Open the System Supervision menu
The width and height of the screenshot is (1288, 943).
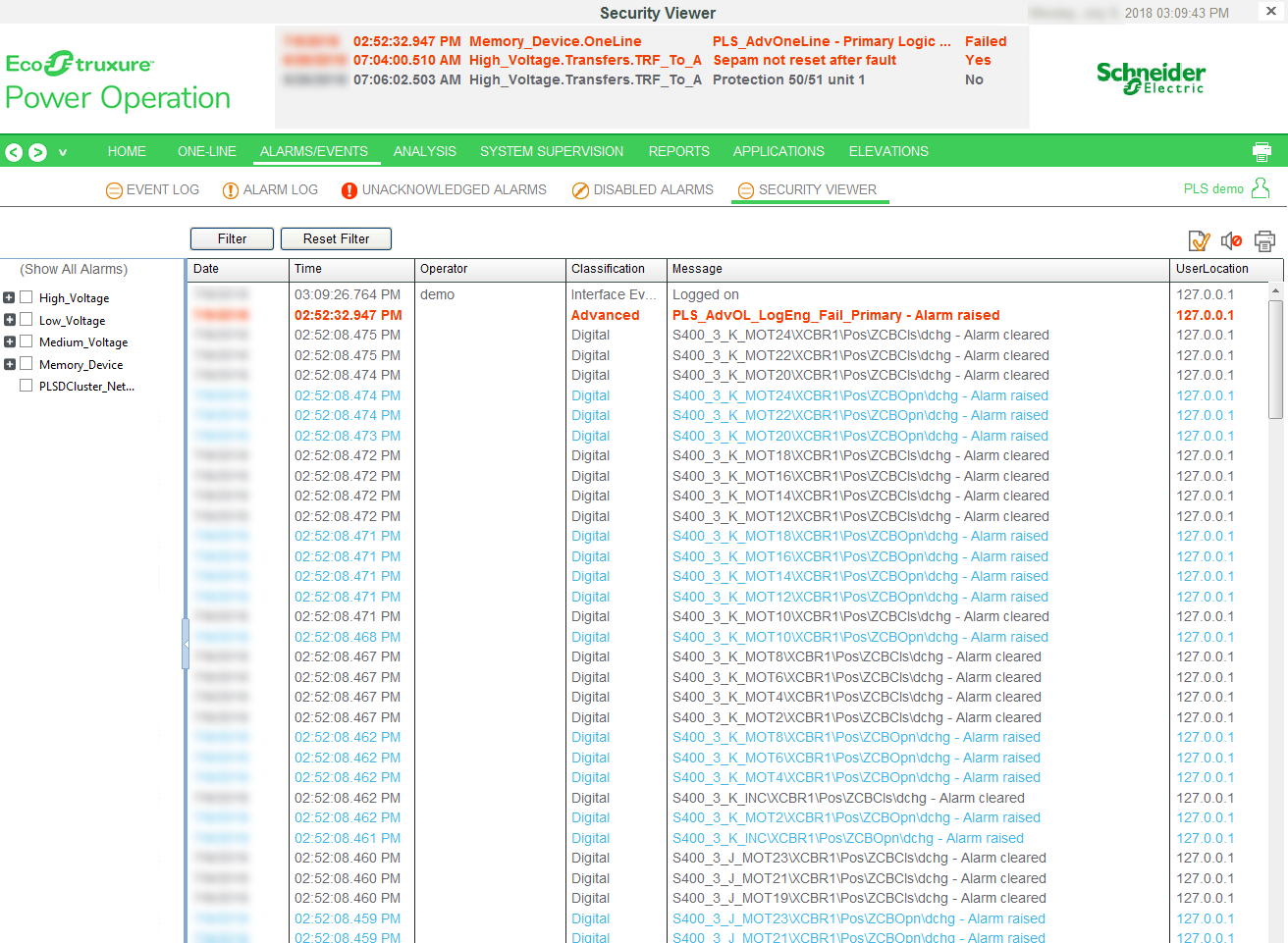pyautogui.click(x=551, y=151)
